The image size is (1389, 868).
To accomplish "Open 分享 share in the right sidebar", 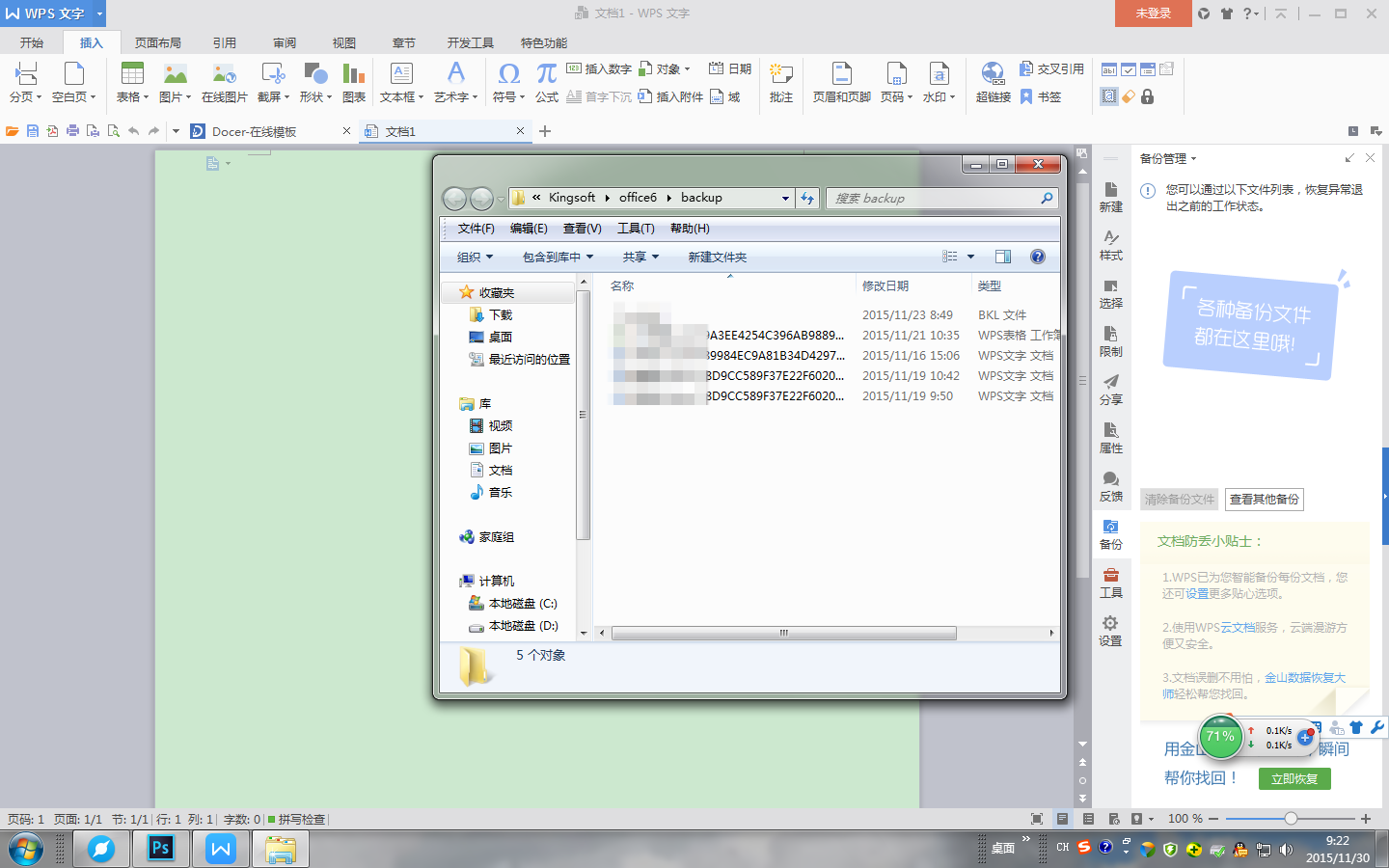I will pyautogui.click(x=1110, y=390).
